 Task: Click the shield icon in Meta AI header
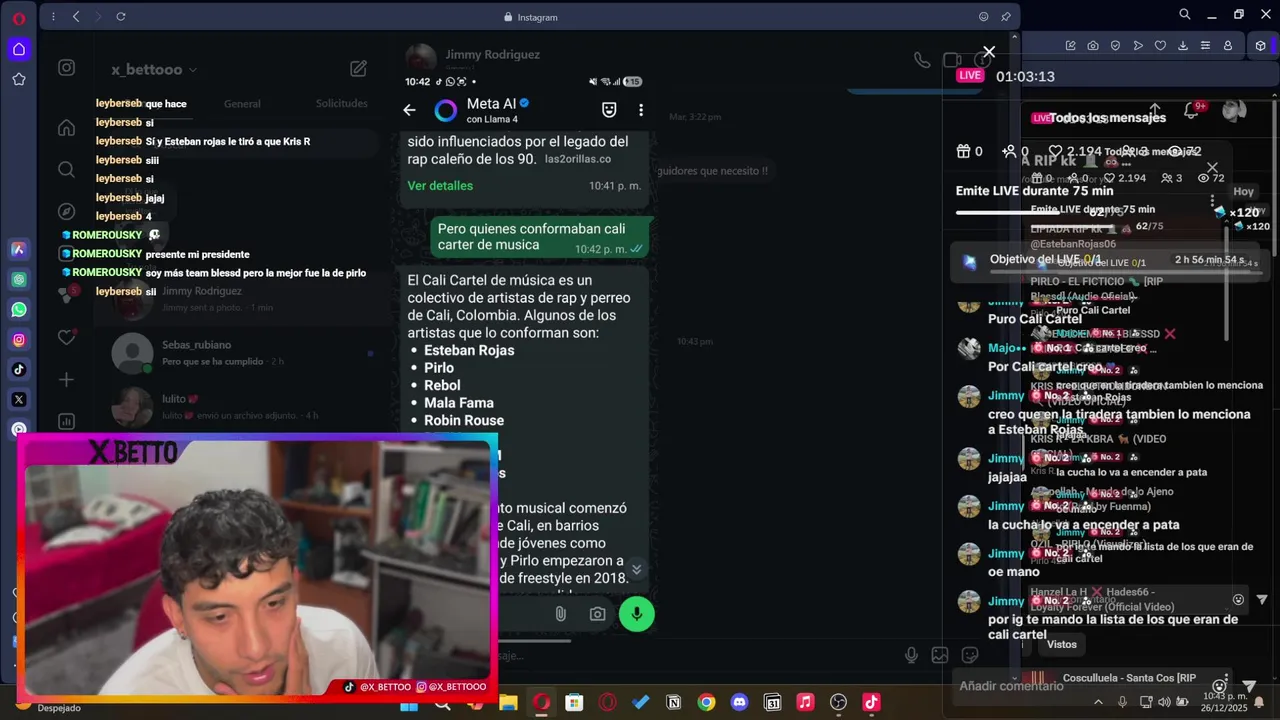coord(609,110)
